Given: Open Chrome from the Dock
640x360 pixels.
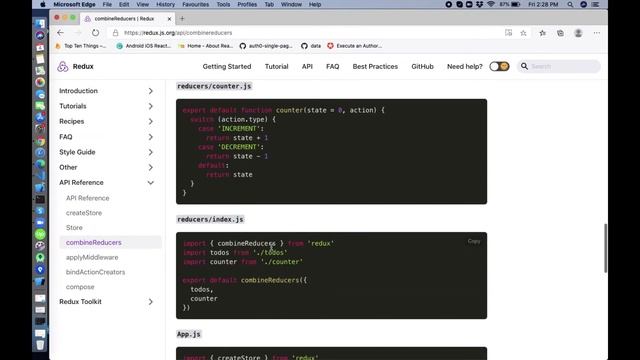Looking at the screenshot, I should (x=40, y=141).
